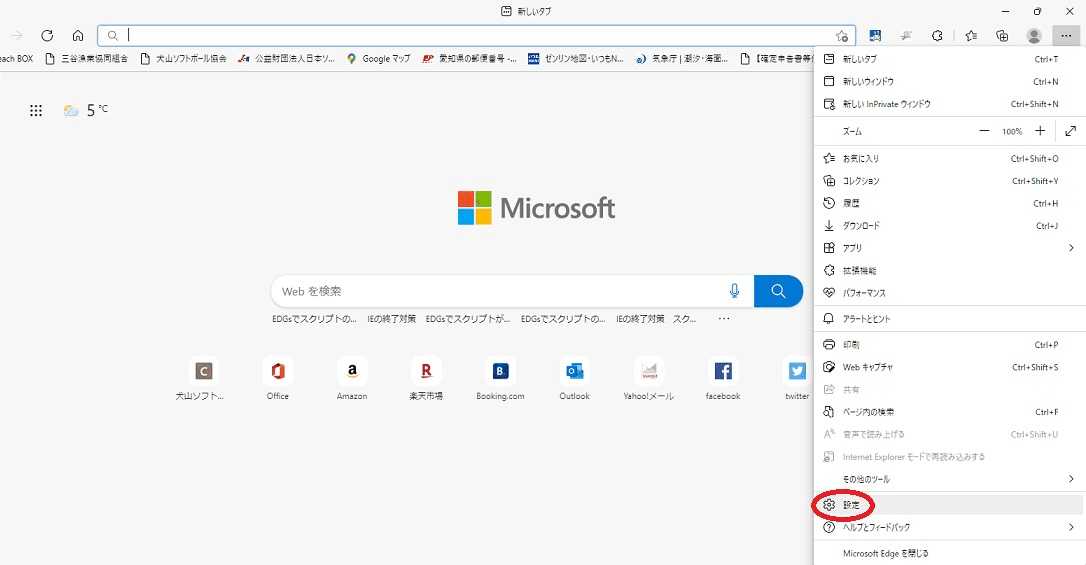
Task: Open 履歴 (history) menu item
Action: pyautogui.click(x=950, y=203)
